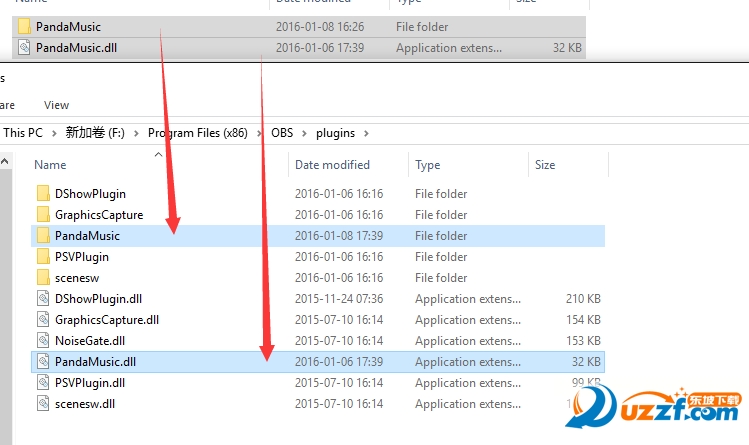749x445 pixels.
Task: Click the 210 KB size of DShowPlugin.dll
Action: tap(583, 299)
